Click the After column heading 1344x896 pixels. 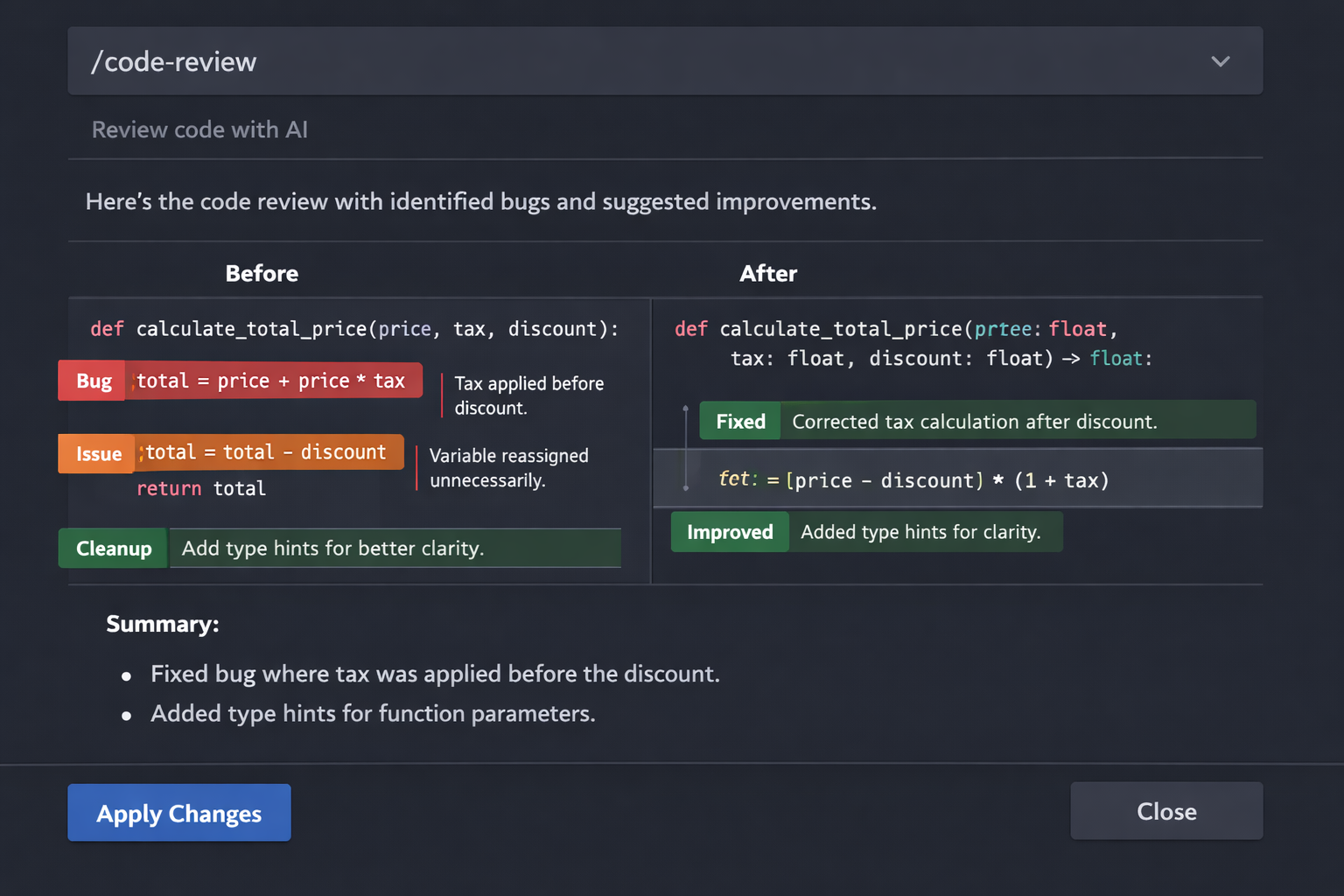(x=768, y=274)
